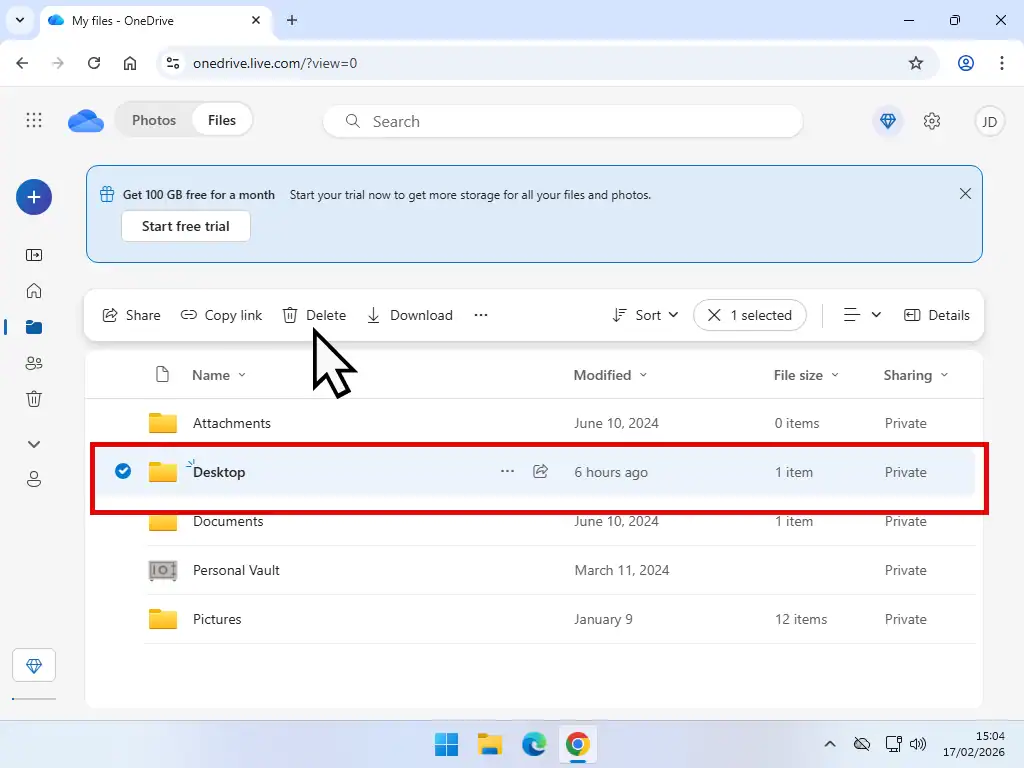
Task: Click the share icon on the Desktop row
Action: click(540, 471)
